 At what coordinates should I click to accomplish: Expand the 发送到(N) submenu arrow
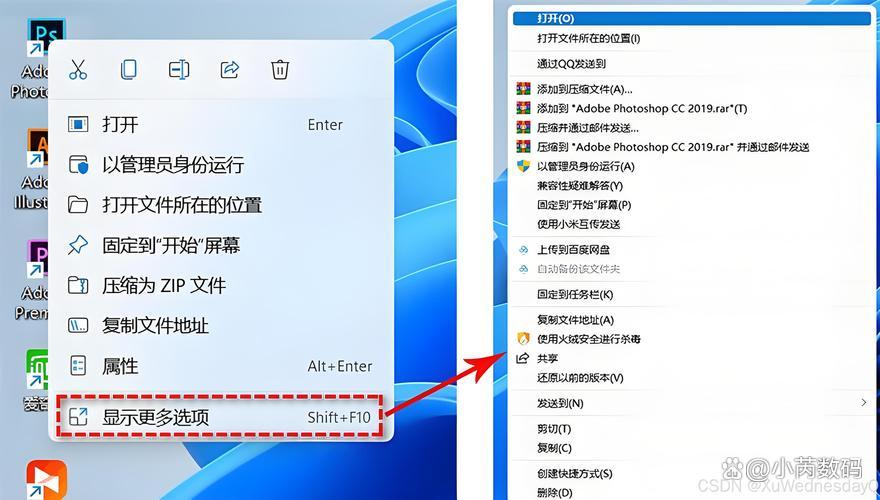[864, 402]
